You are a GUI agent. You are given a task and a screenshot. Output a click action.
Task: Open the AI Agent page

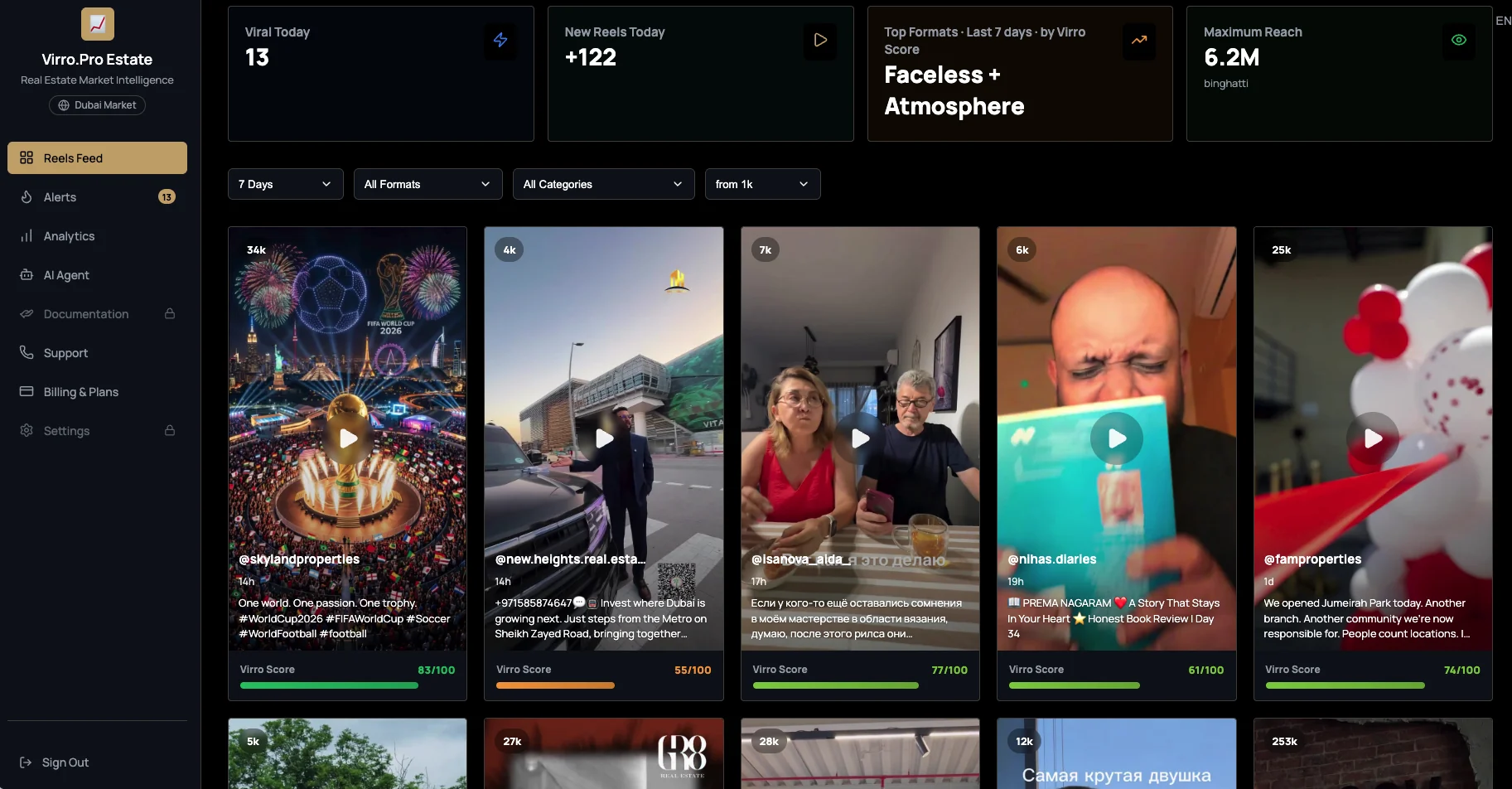(97, 275)
